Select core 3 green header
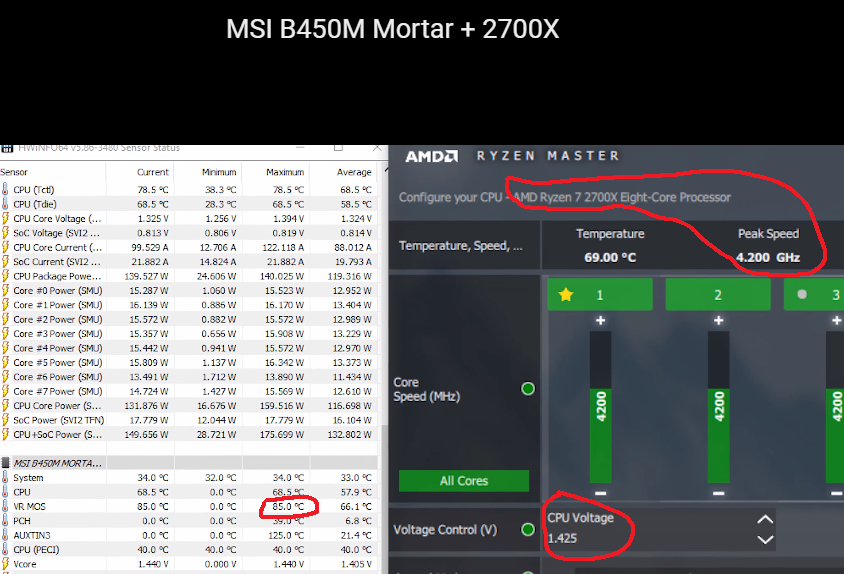This screenshot has height=574, width=844. [x=814, y=295]
